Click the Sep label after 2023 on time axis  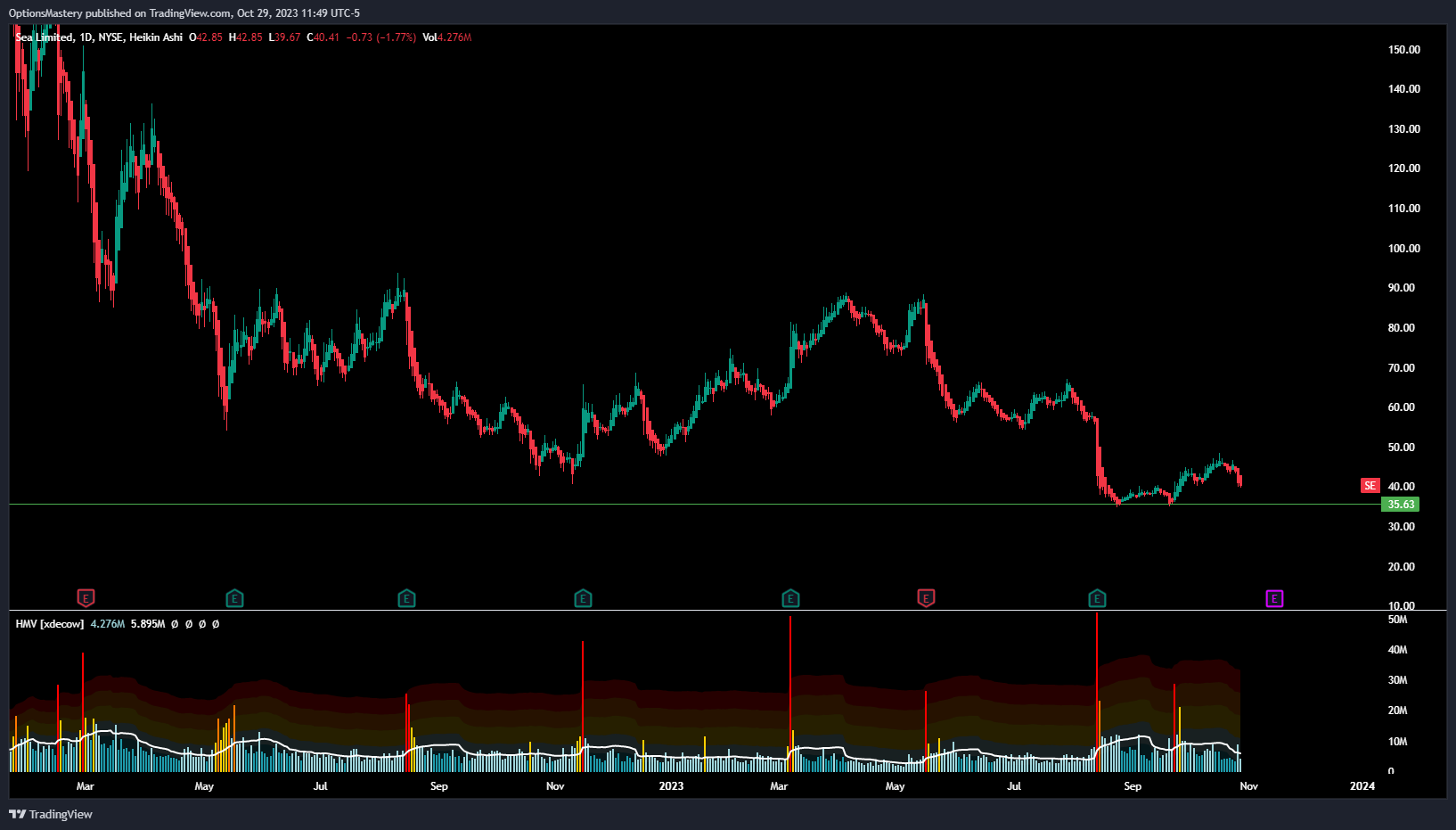(1133, 786)
